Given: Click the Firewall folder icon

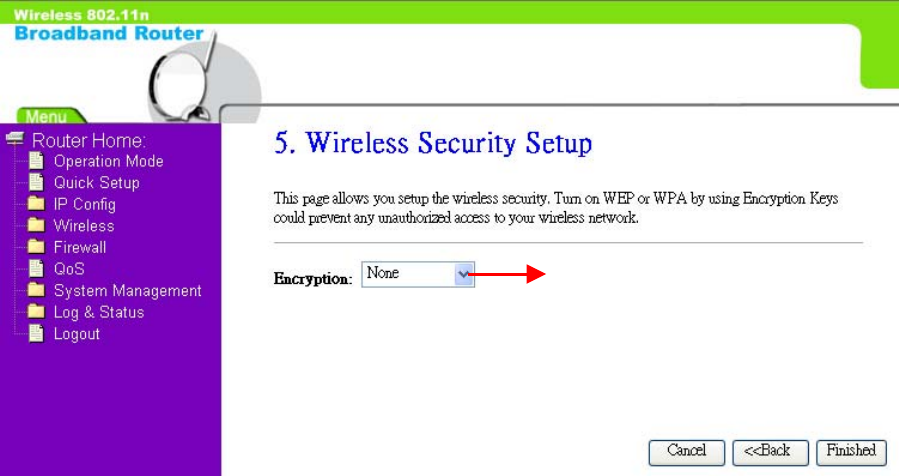Looking at the screenshot, I should tap(36, 247).
